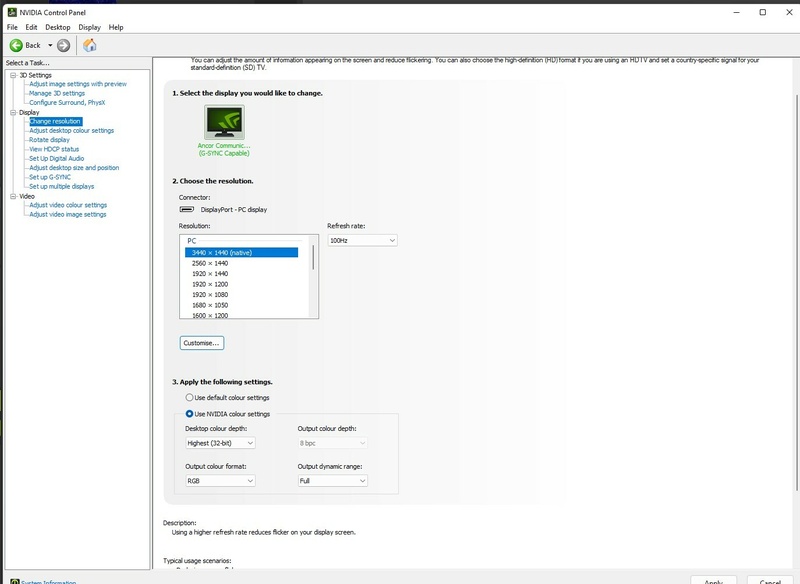Image resolution: width=800 pixels, height=584 pixels.
Task: Open Desktop colour depth dropdown
Action: pos(220,443)
